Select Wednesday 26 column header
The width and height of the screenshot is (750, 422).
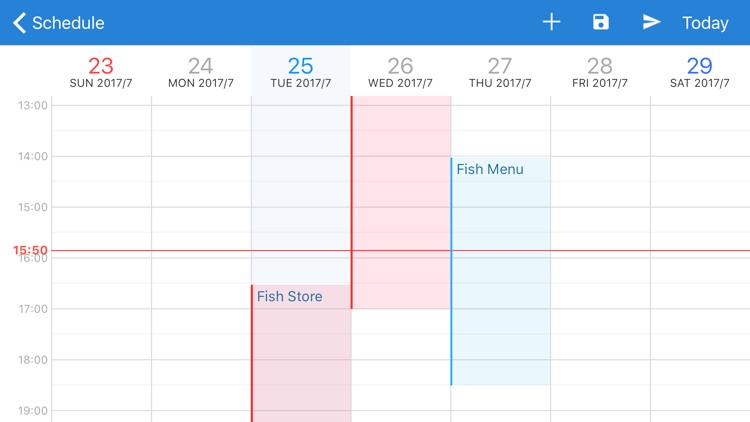pos(401,72)
